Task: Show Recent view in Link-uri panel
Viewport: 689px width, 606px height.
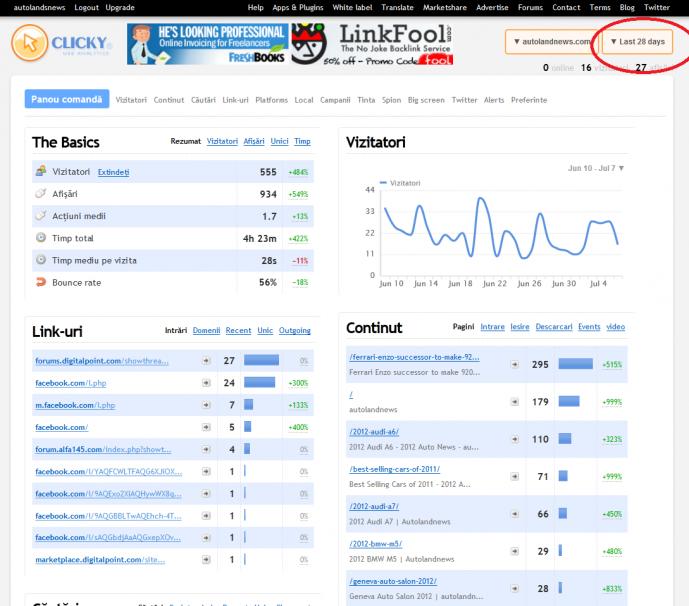Action: [238, 330]
